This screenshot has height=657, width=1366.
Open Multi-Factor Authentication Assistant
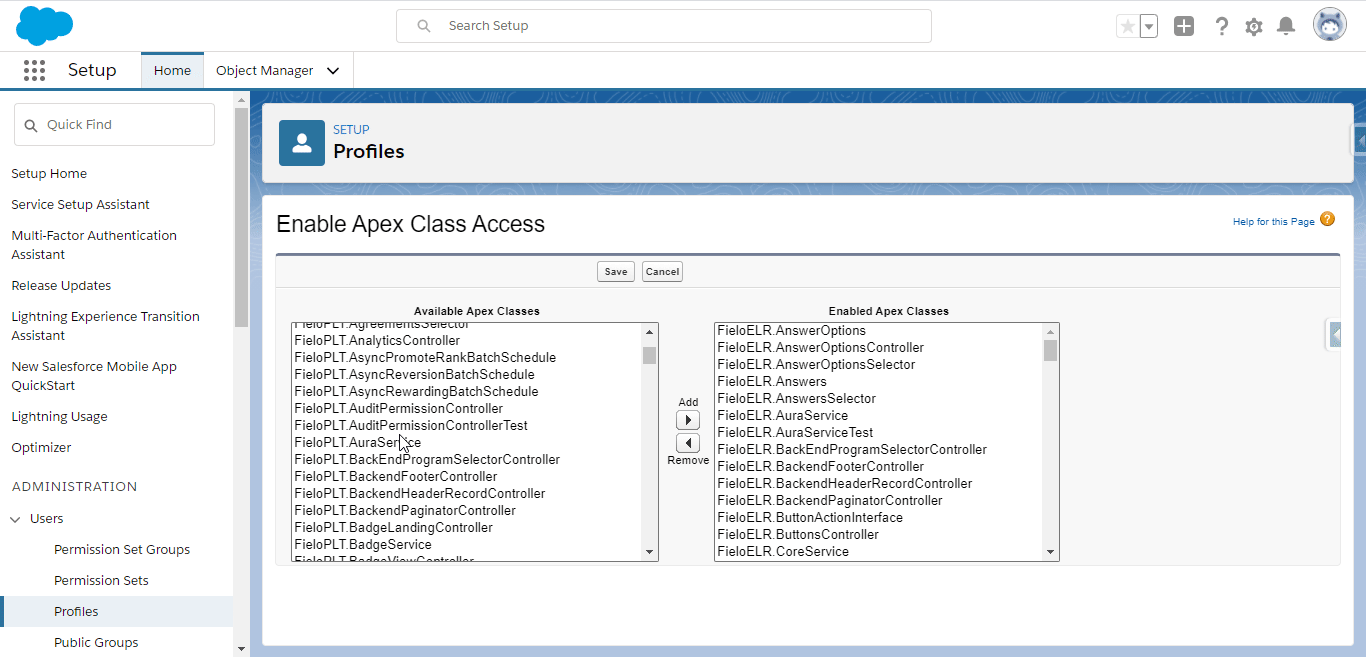coord(94,245)
